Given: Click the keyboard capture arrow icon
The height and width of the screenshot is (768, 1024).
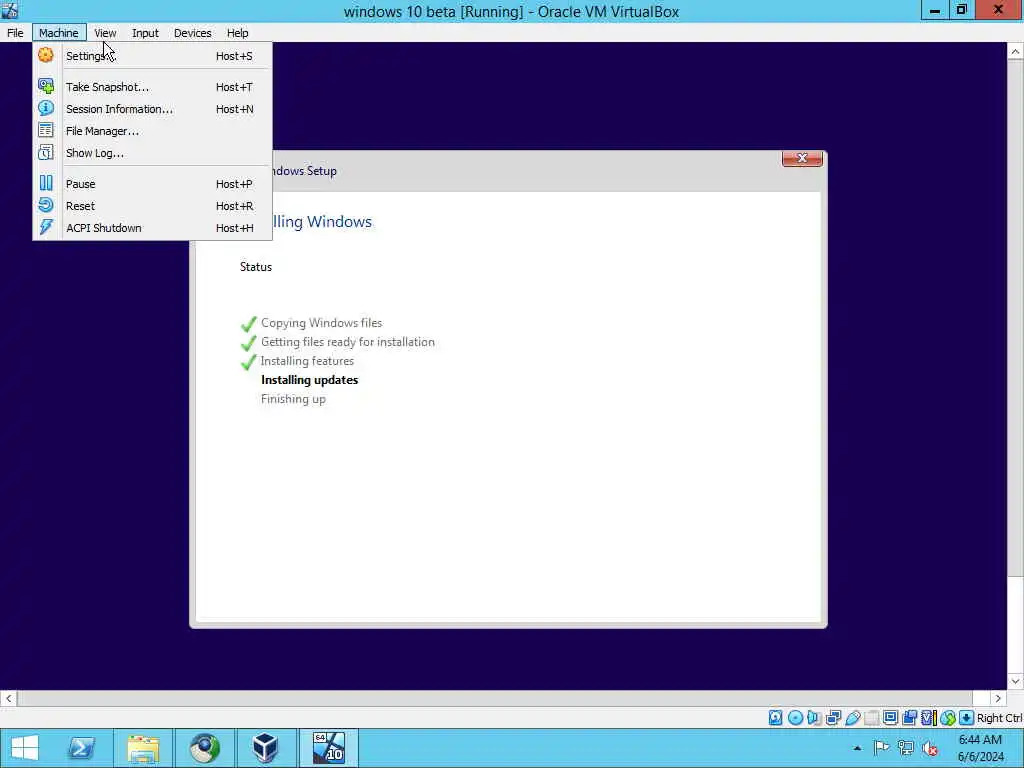Looking at the screenshot, I should (967, 718).
